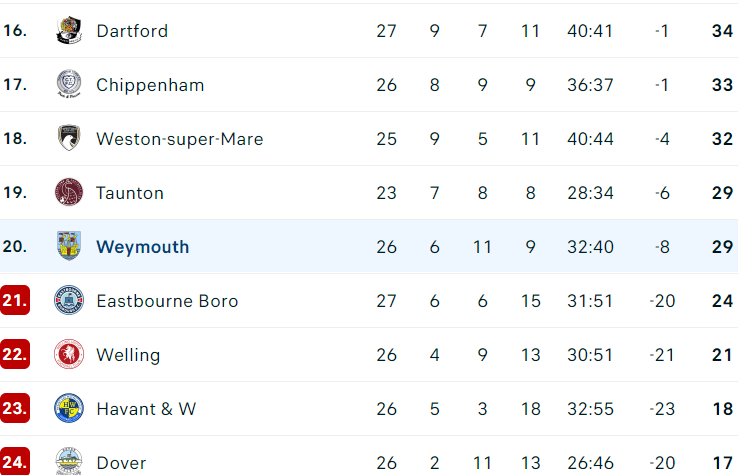Click the Dover club crest
The width and height of the screenshot is (738, 475).
pos(68,461)
